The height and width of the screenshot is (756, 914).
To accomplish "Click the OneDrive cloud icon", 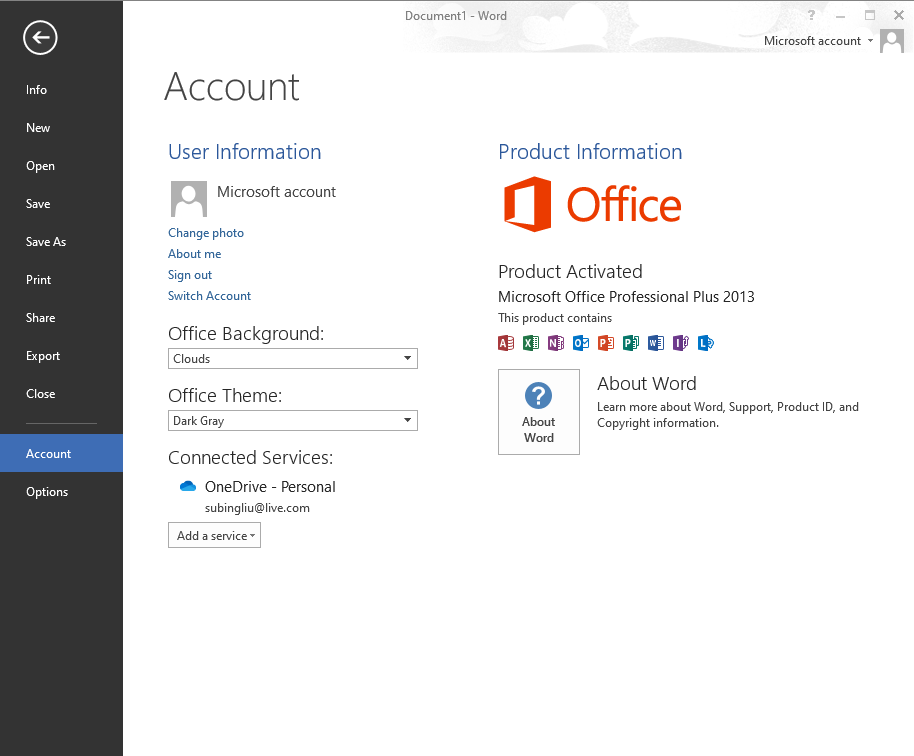I will [x=188, y=486].
